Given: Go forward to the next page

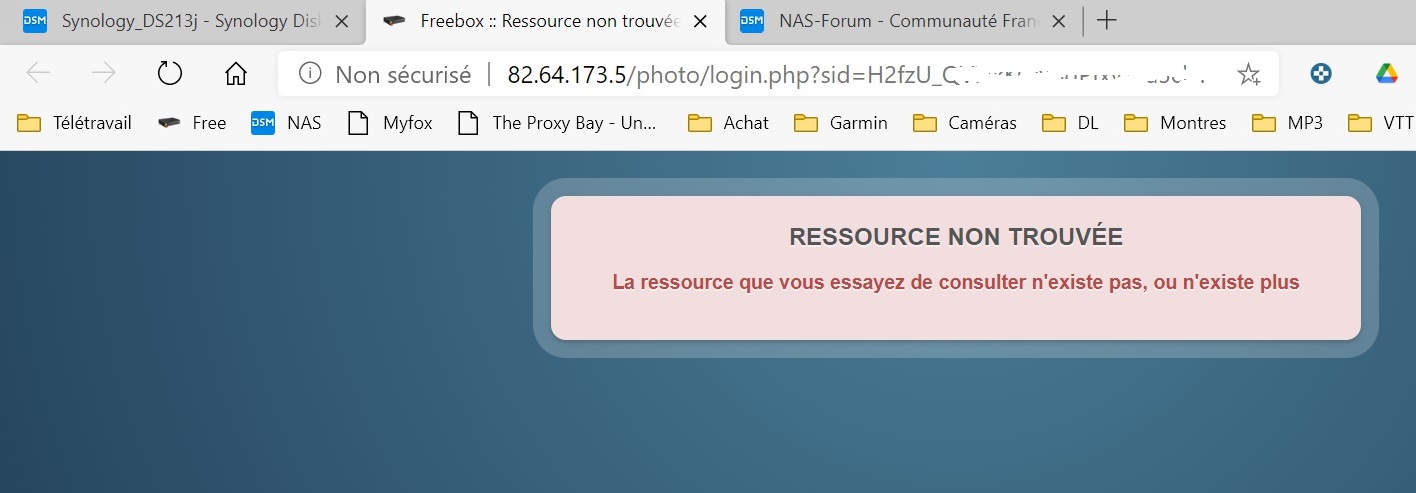Looking at the screenshot, I should [x=103, y=73].
